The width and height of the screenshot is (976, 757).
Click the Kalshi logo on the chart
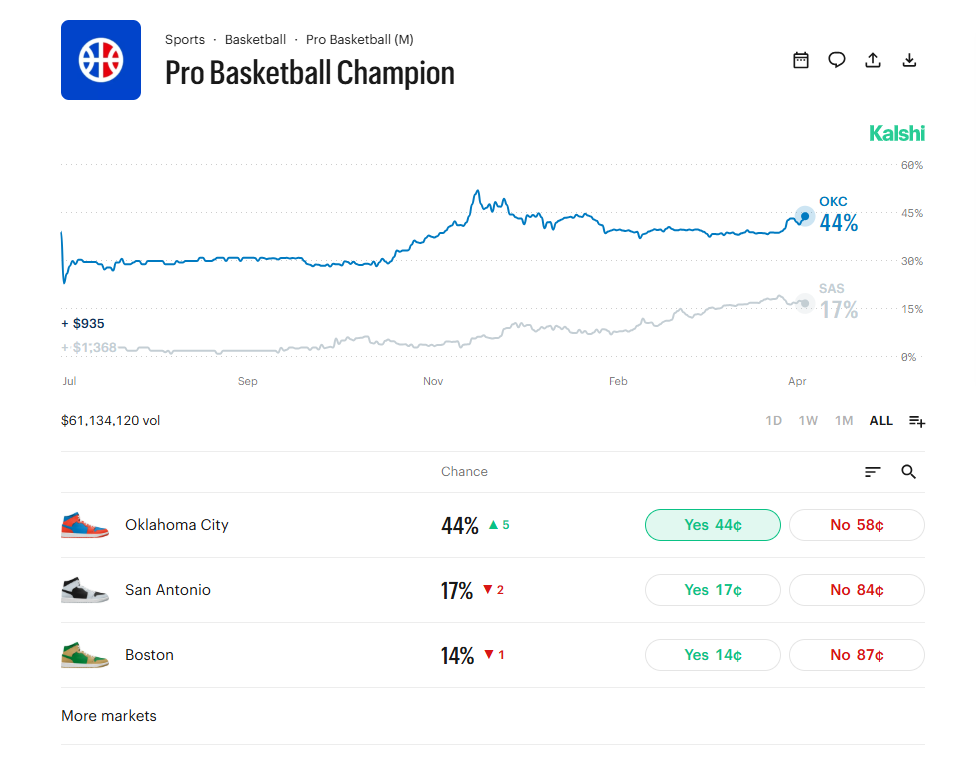click(896, 132)
